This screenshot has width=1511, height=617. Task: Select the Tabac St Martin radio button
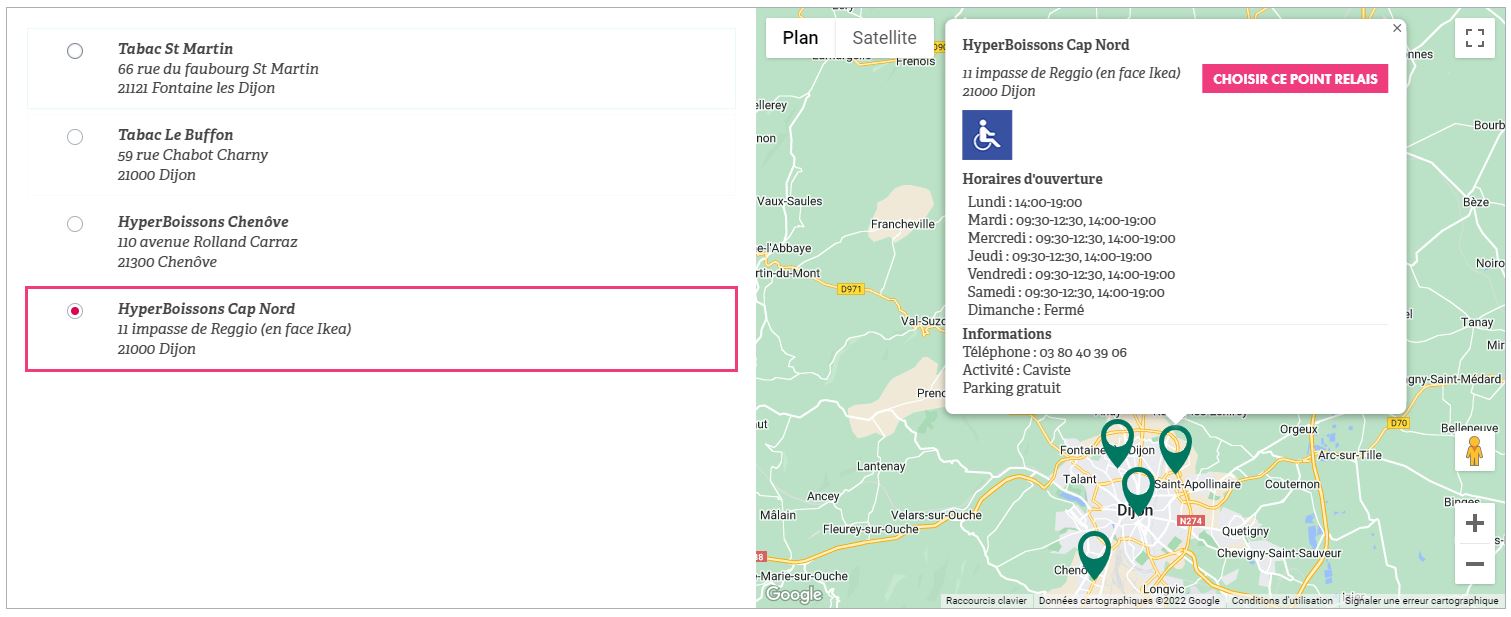(x=75, y=51)
